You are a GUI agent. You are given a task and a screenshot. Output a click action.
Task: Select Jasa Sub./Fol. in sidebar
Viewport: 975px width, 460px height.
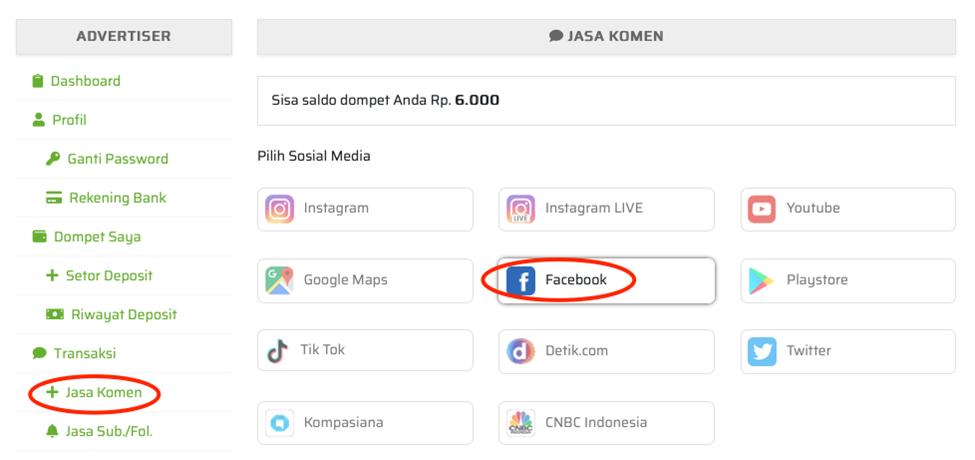click(99, 431)
